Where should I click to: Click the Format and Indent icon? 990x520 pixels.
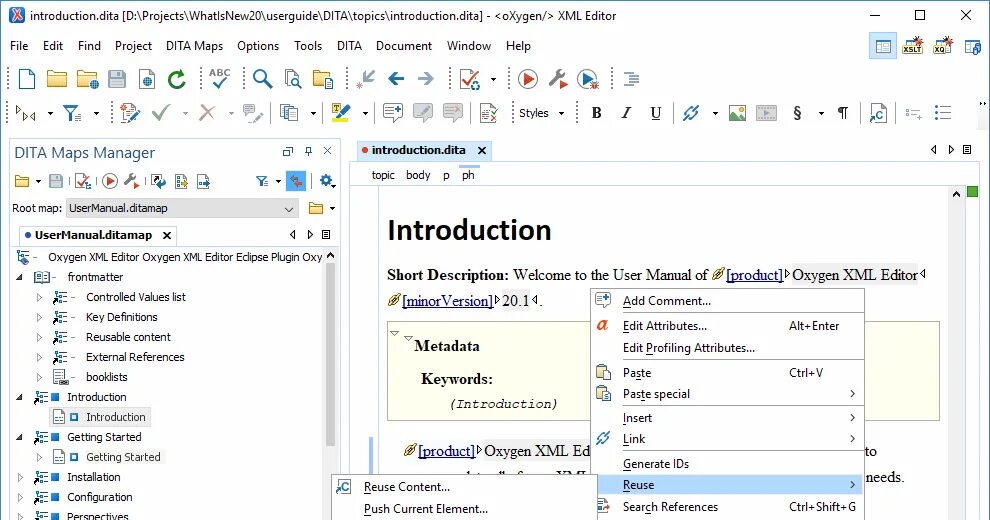pos(631,79)
